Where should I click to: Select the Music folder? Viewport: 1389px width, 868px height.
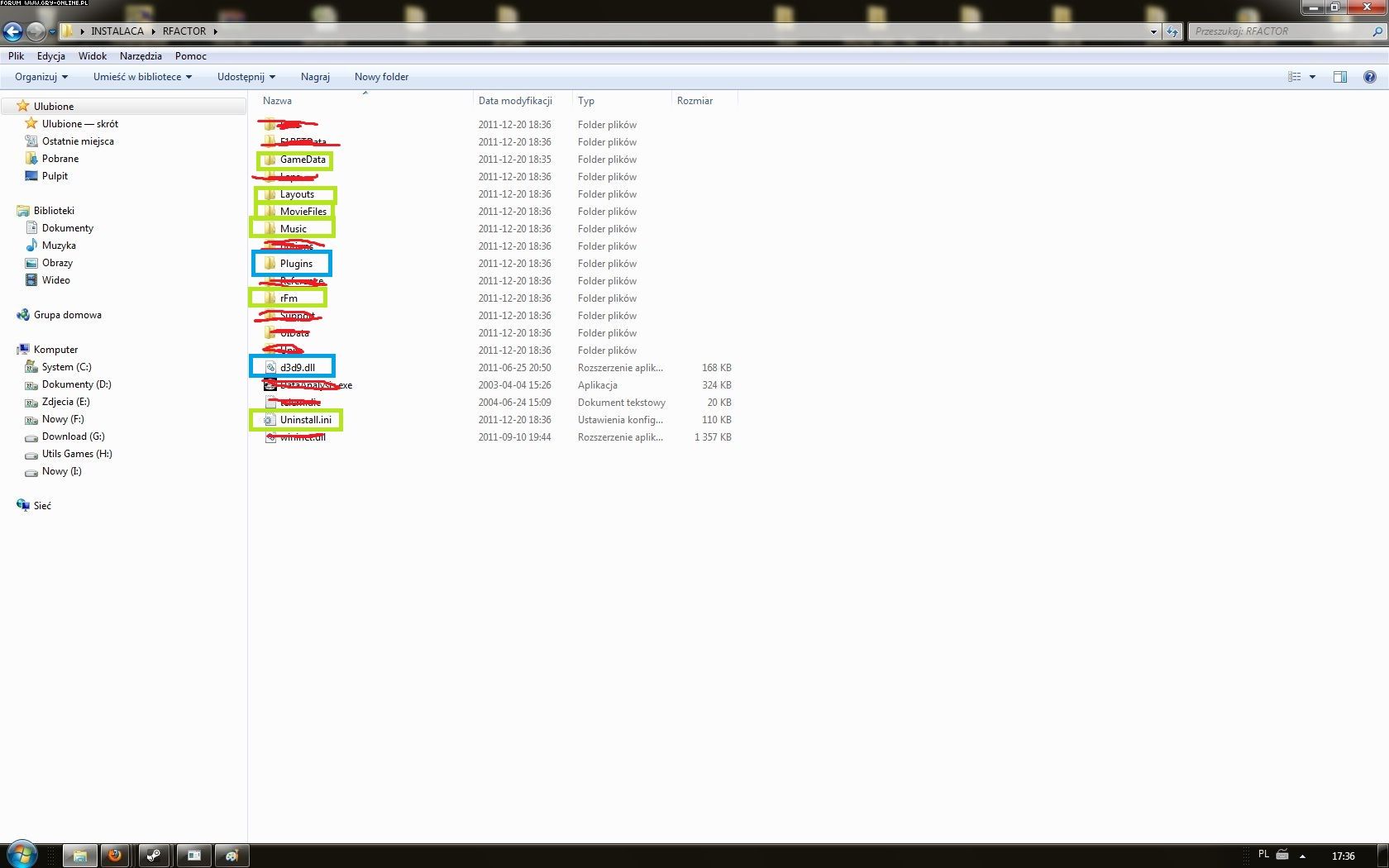(293, 229)
